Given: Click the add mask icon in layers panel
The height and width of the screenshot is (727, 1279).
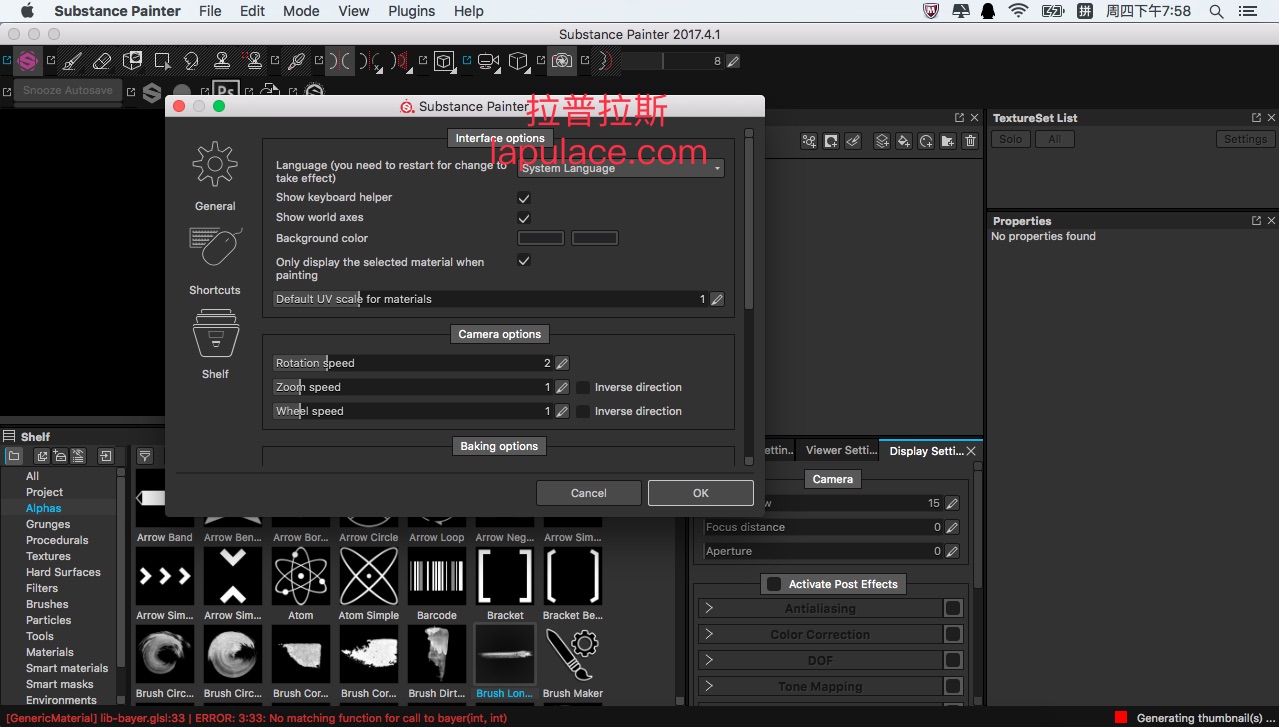Looking at the screenshot, I should pyautogui.click(x=831, y=141).
